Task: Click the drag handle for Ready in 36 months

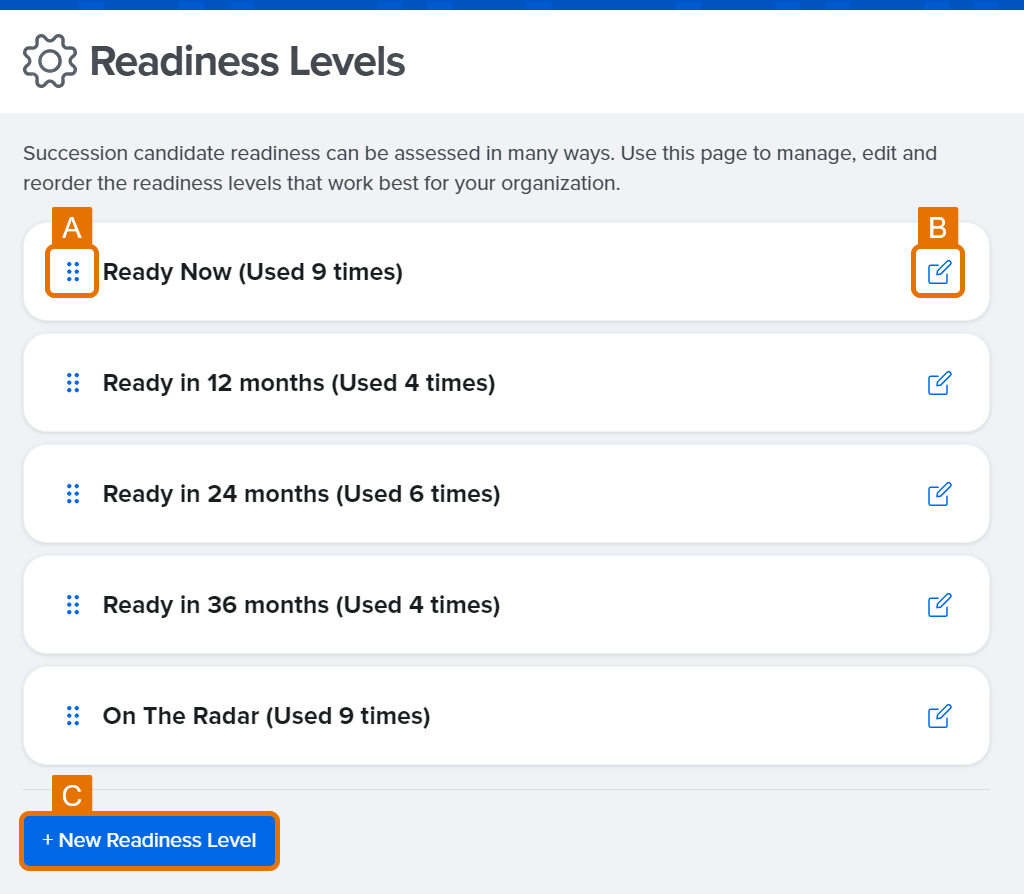Action: 72,605
